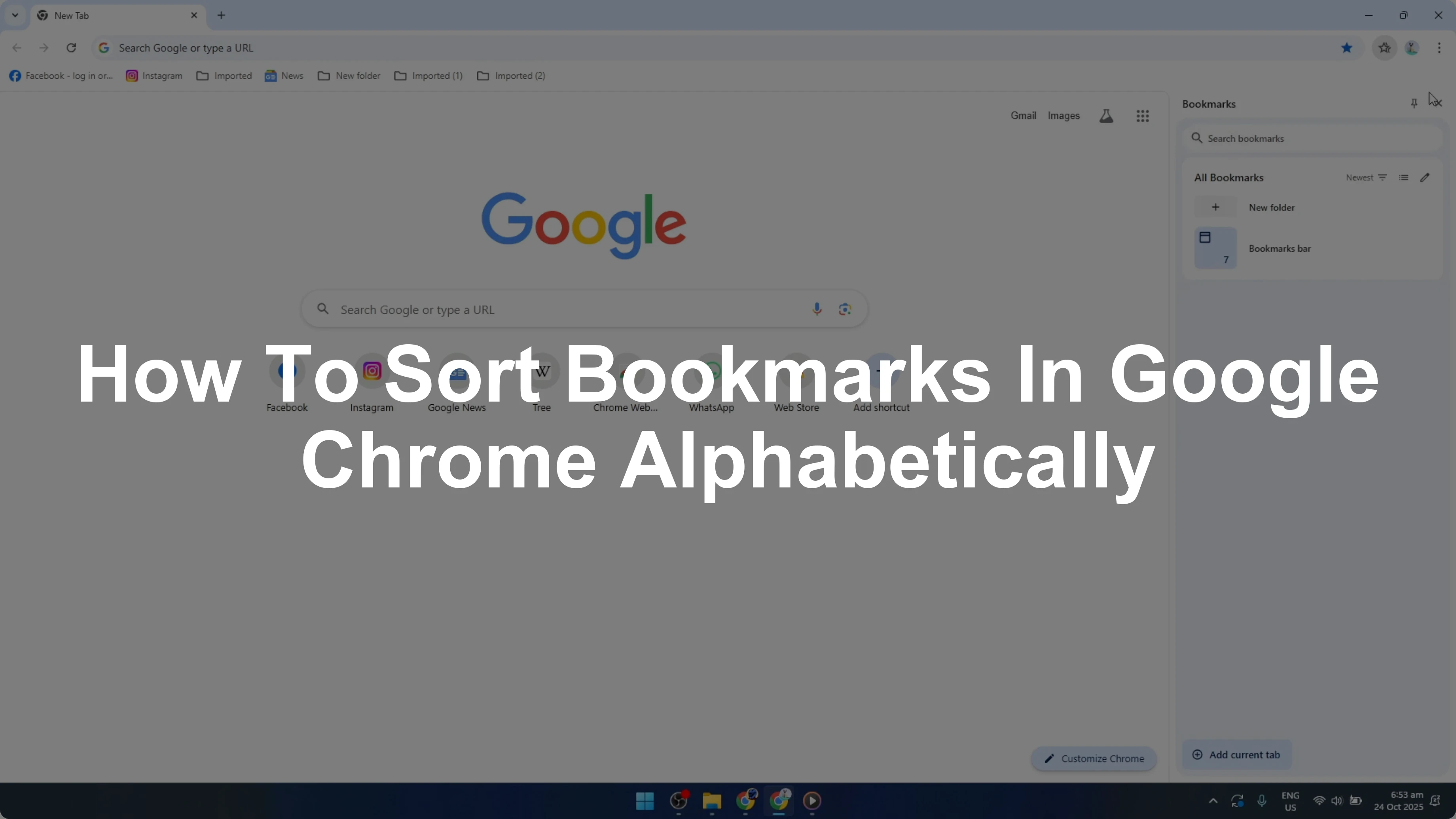Toggle the bookmarks list view icon
Viewport: 1456px width, 819px height.
click(1403, 178)
